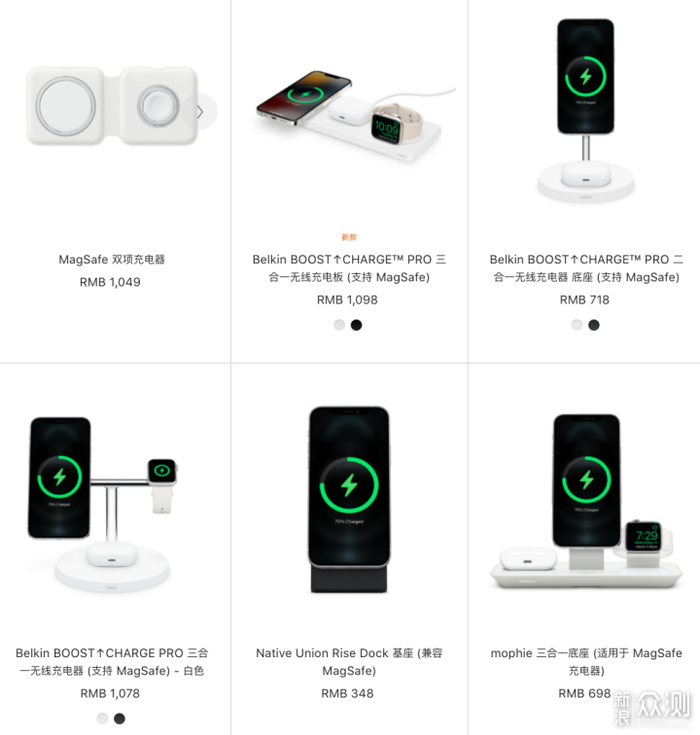The width and height of the screenshot is (700, 735).
Task: Choose white swatch for Belkin 2-in-1 stand
Action: (577, 325)
